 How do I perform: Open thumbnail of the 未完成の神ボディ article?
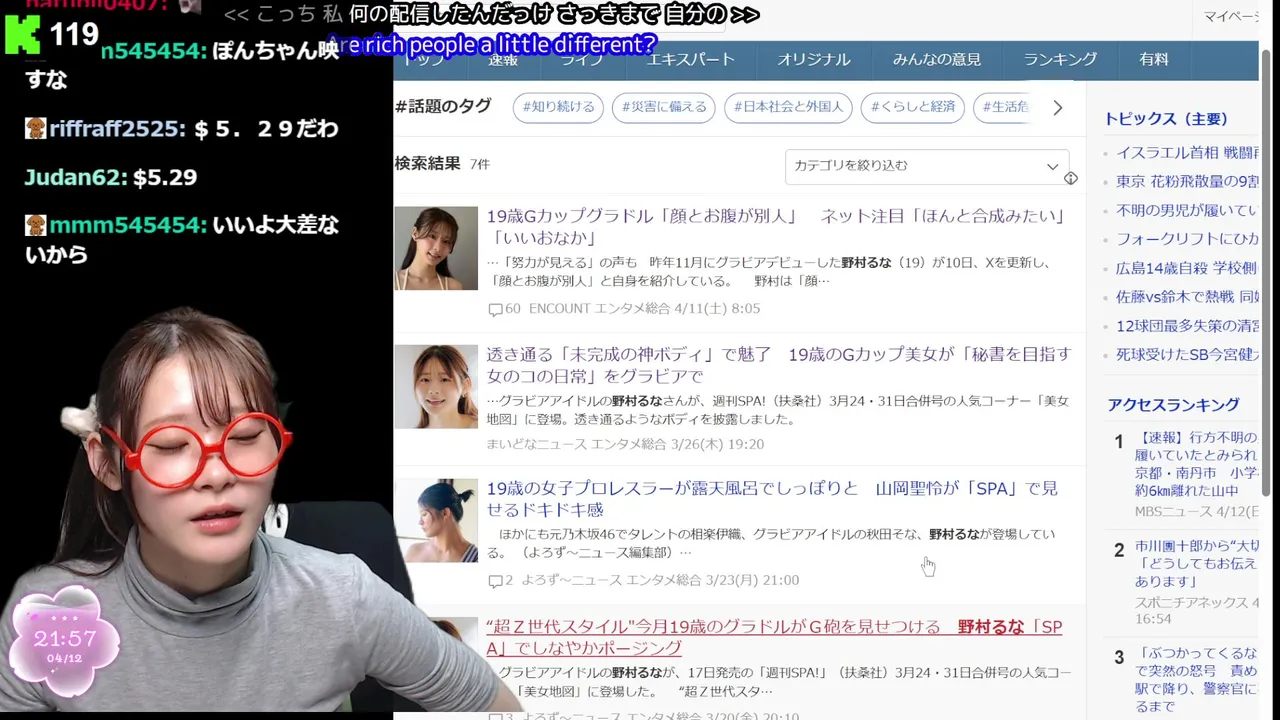pyautogui.click(x=436, y=386)
